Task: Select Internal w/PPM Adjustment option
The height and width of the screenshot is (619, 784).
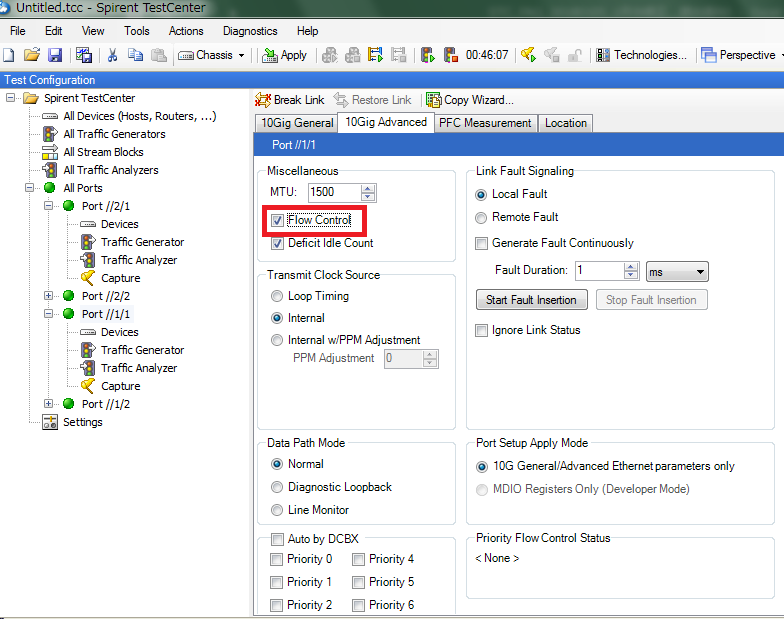Action: (x=276, y=340)
